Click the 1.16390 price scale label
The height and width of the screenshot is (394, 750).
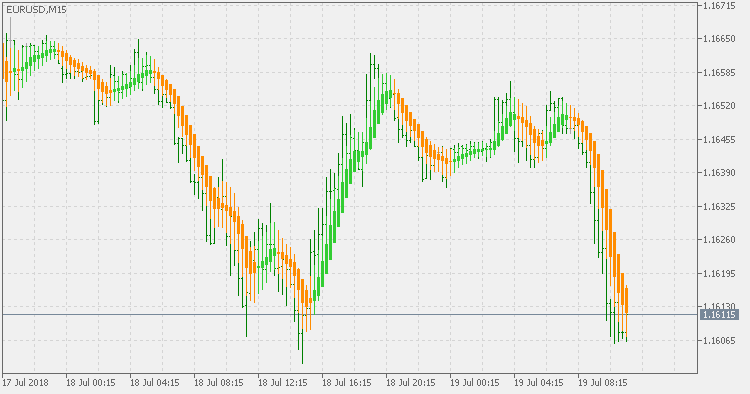point(719,173)
